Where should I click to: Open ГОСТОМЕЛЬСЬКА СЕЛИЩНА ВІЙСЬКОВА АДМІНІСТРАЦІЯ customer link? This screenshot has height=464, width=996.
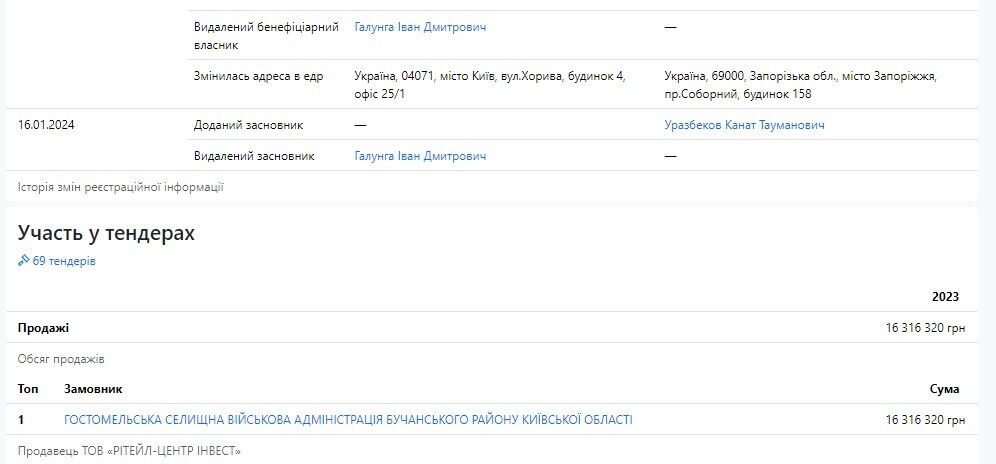(x=348, y=420)
